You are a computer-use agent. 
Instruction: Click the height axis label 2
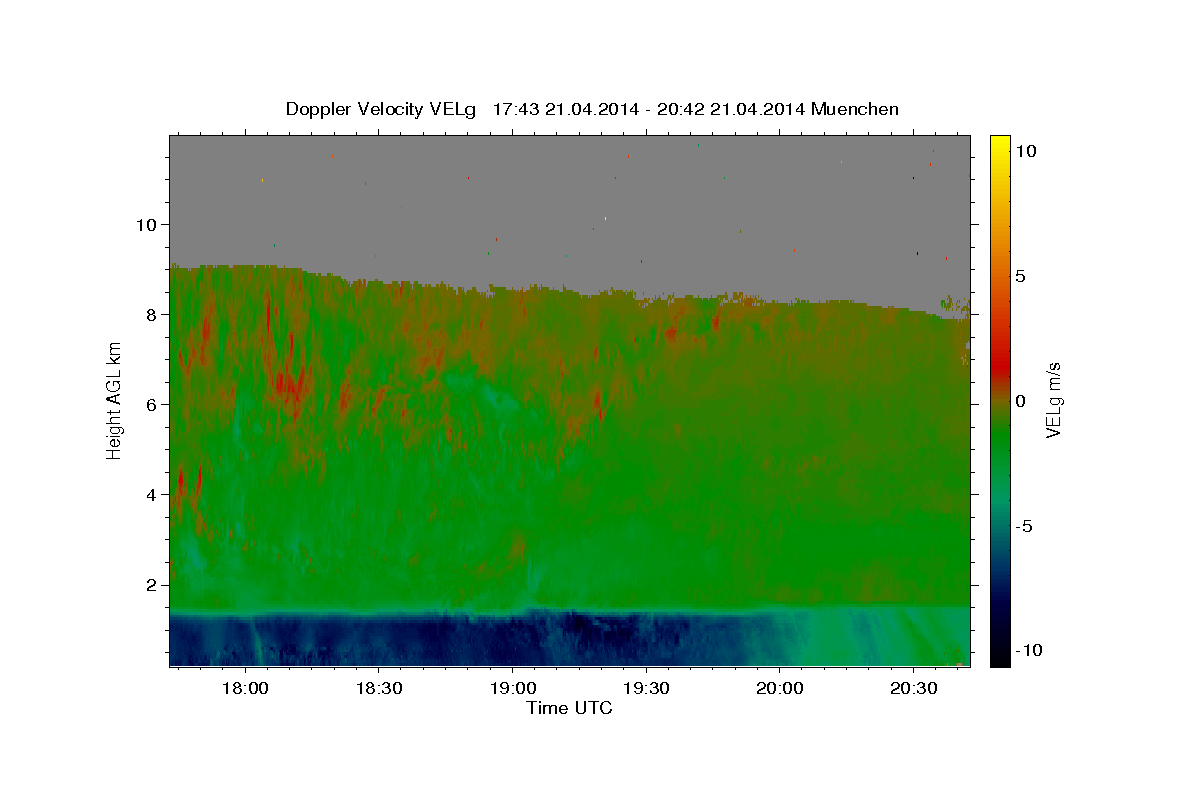(154, 584)
